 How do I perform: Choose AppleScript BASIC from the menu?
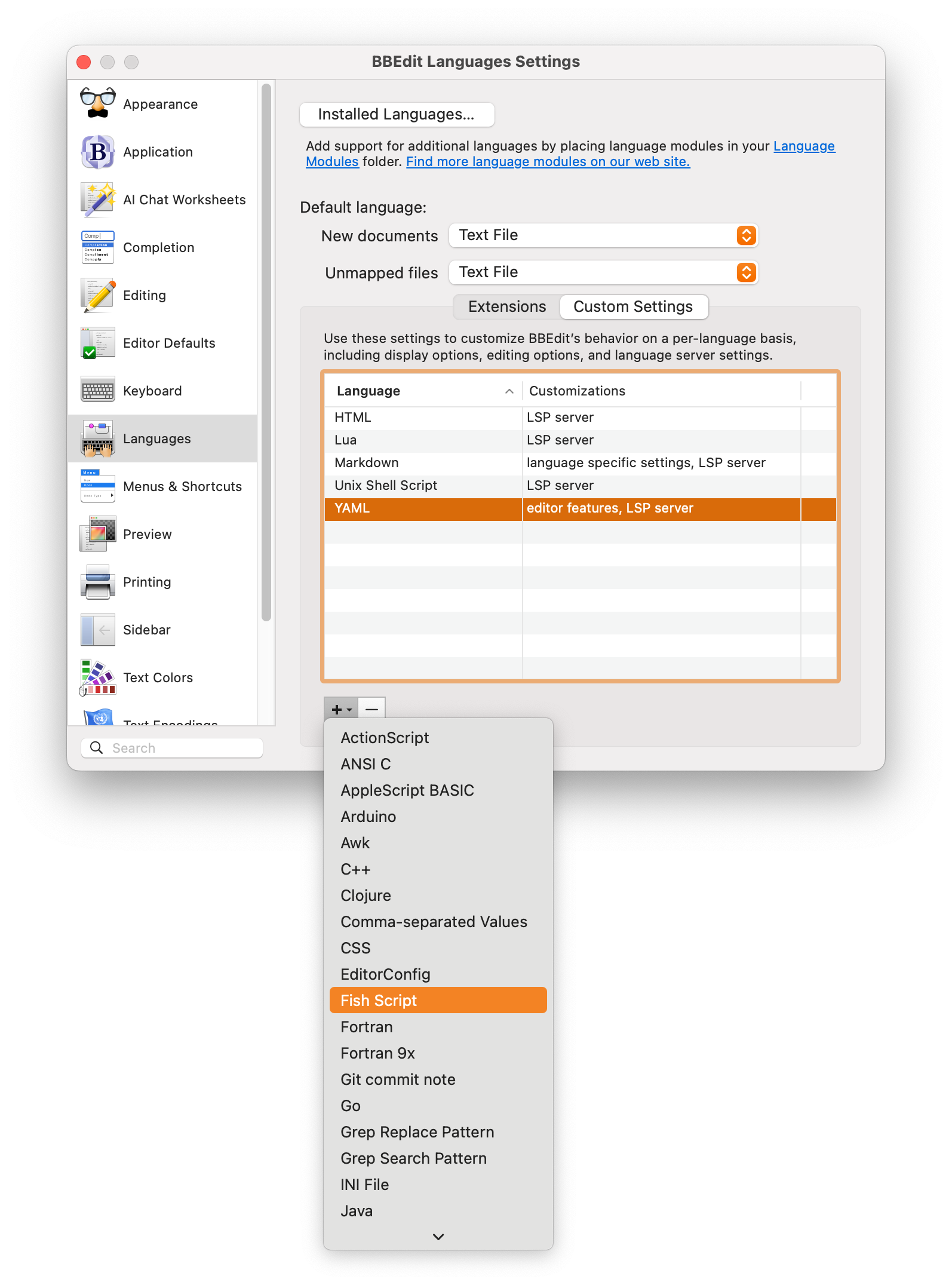click(x=438, y=790)
